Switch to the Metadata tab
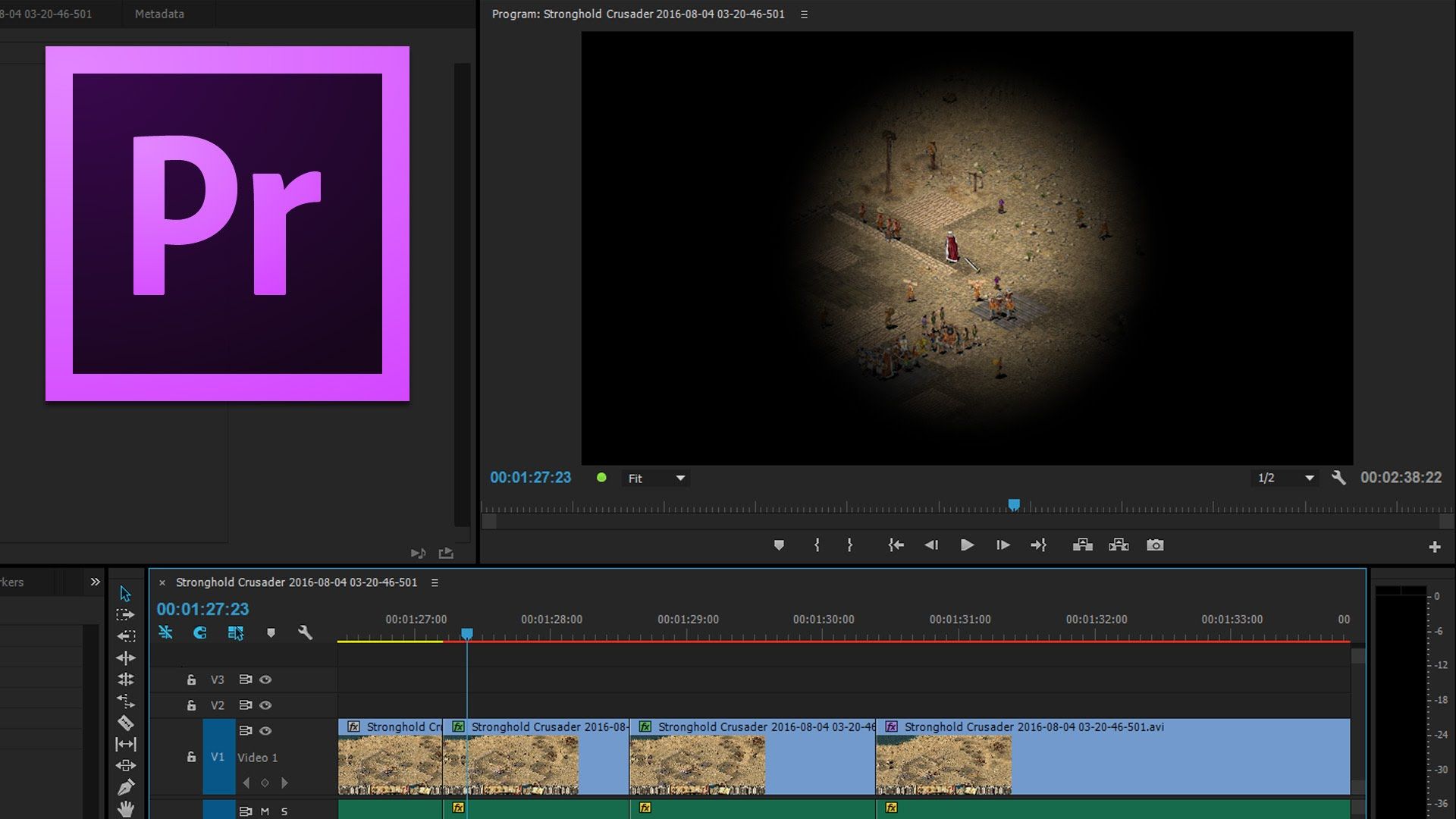Image resolution: width=1456 pixels, height=819 pixels. tap(159, 14)
